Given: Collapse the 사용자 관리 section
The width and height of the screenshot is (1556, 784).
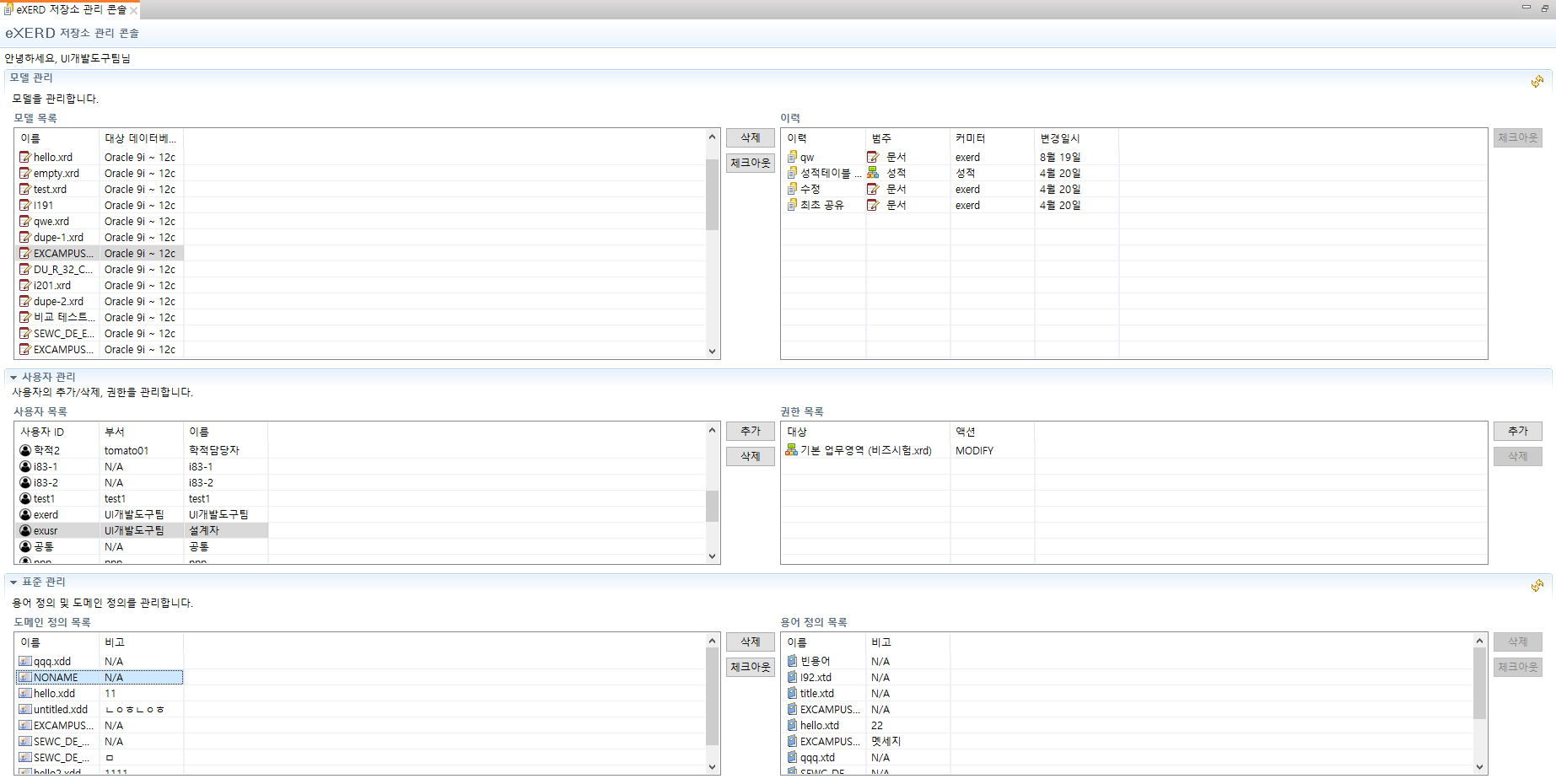Looking at the screenshot, I should (x=13, y=377).
